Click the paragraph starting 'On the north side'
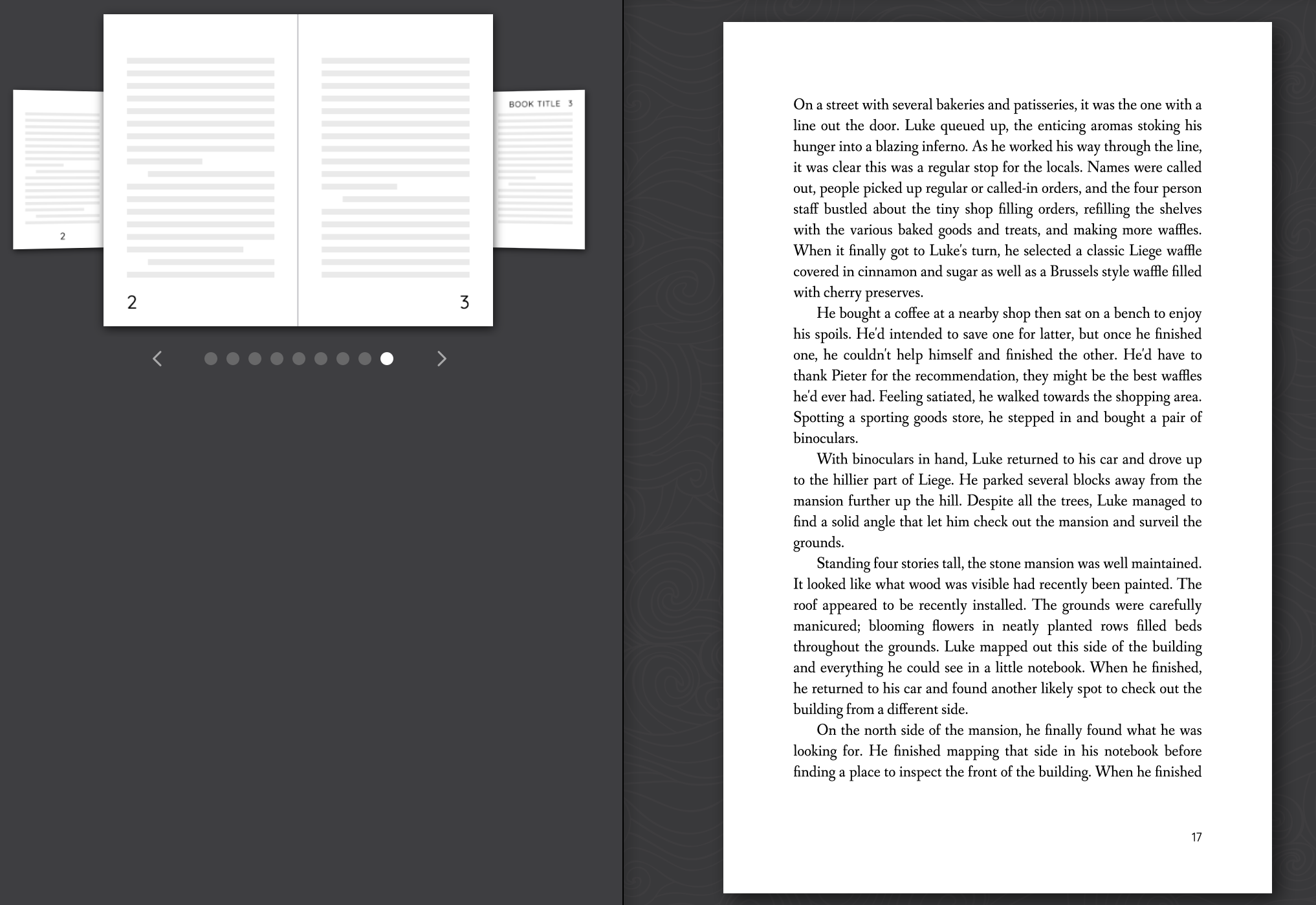This screenshot has width=1316, height=905. point(997,751)
